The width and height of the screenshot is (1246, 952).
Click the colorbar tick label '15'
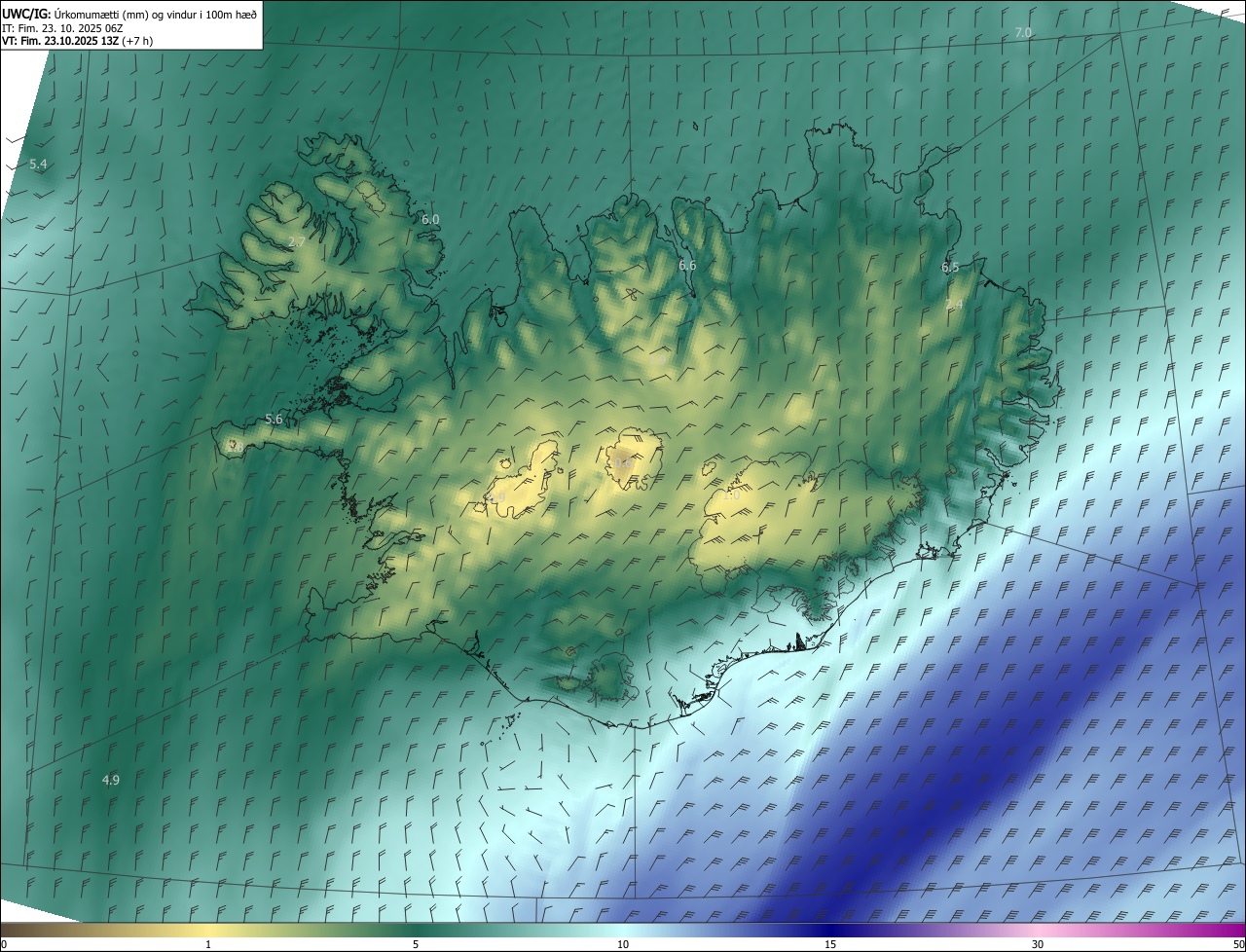[830, 944]
